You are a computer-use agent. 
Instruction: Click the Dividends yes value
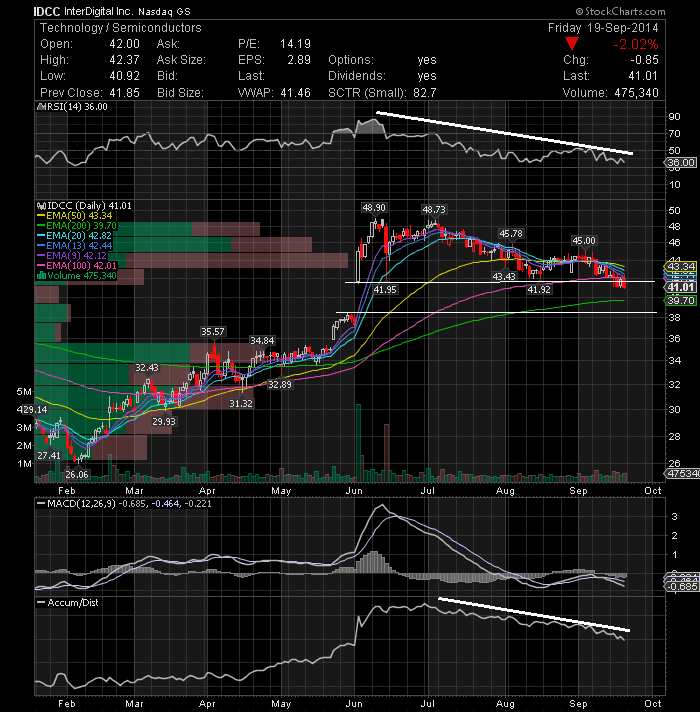coord(427,76)
